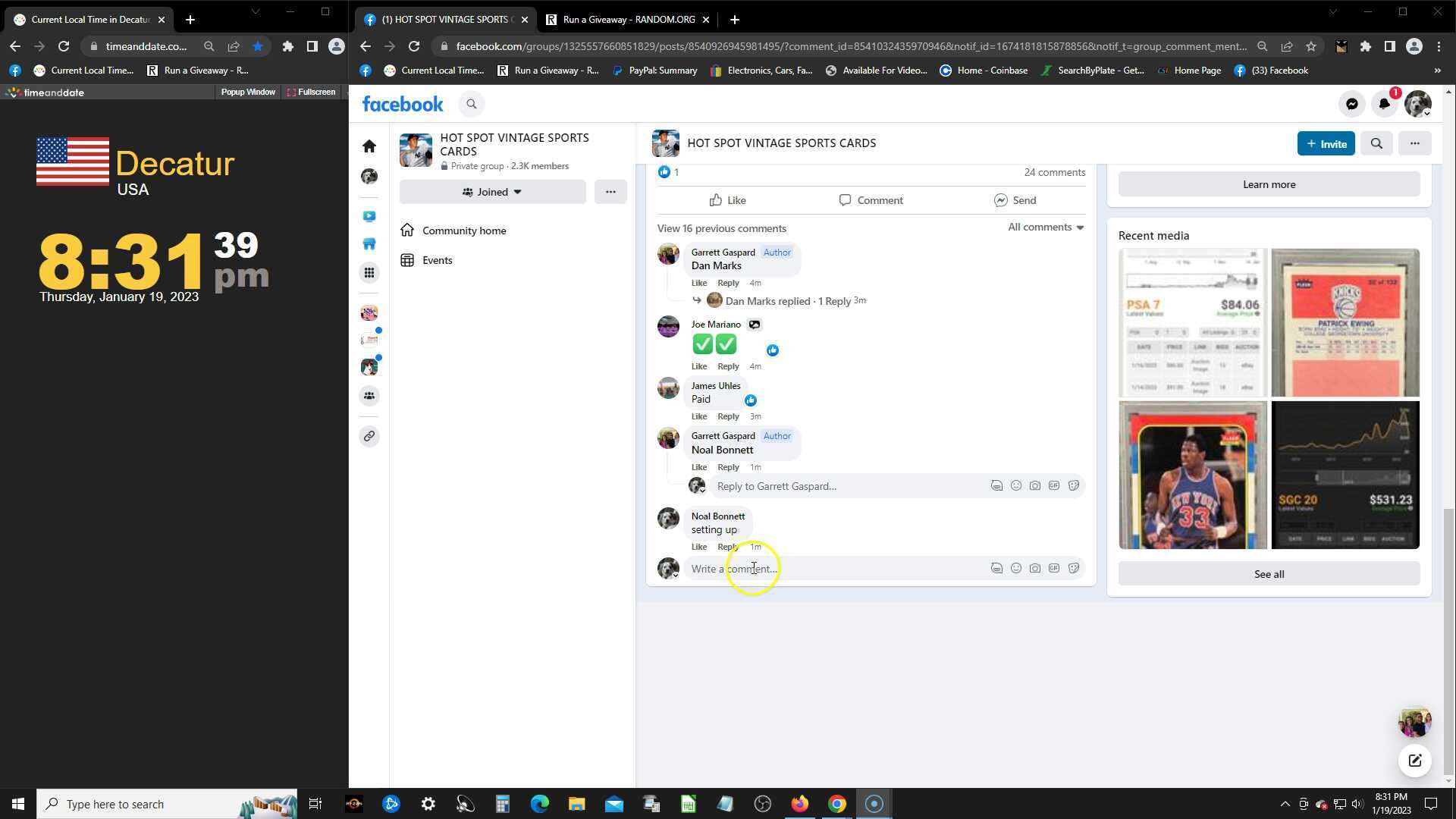Insert emoji in Reply to Garrett Gaspard
1456x819 pixels.
tap(1015, 486)
